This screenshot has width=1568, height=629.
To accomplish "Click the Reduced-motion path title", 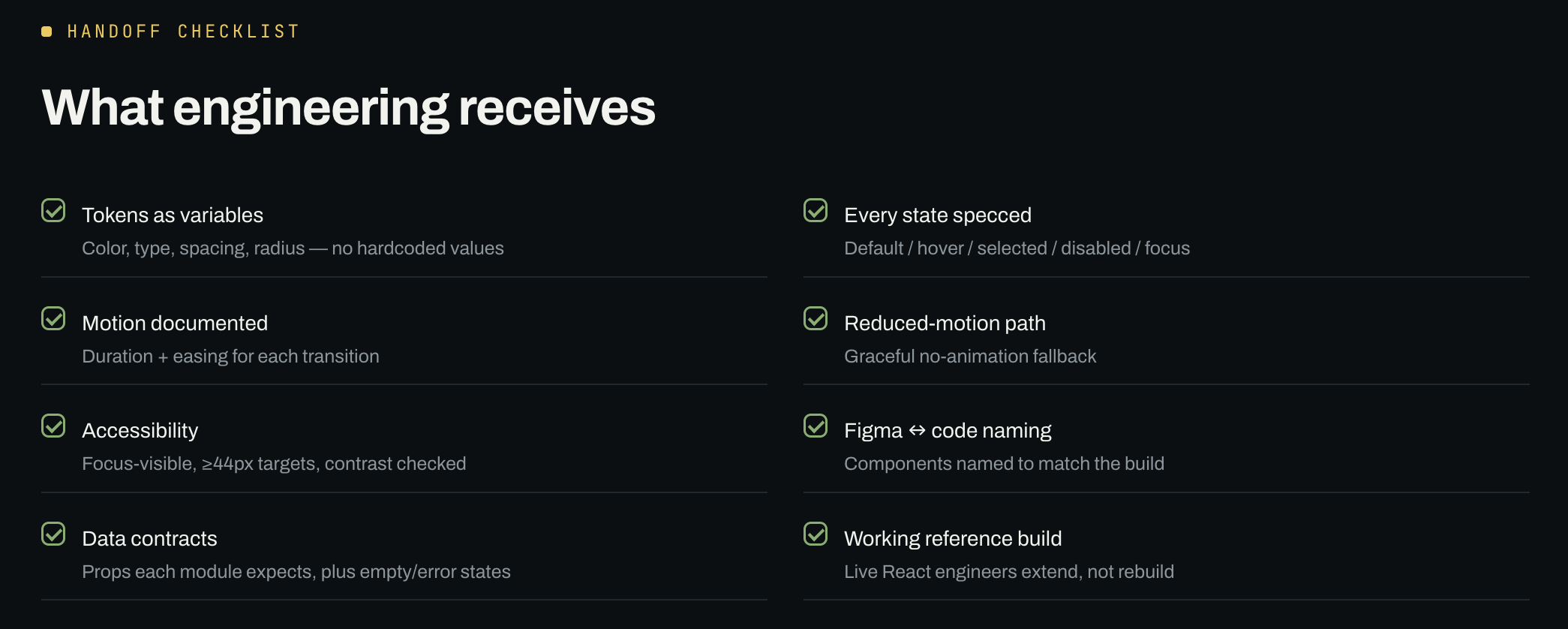I will tap(945, 324).
